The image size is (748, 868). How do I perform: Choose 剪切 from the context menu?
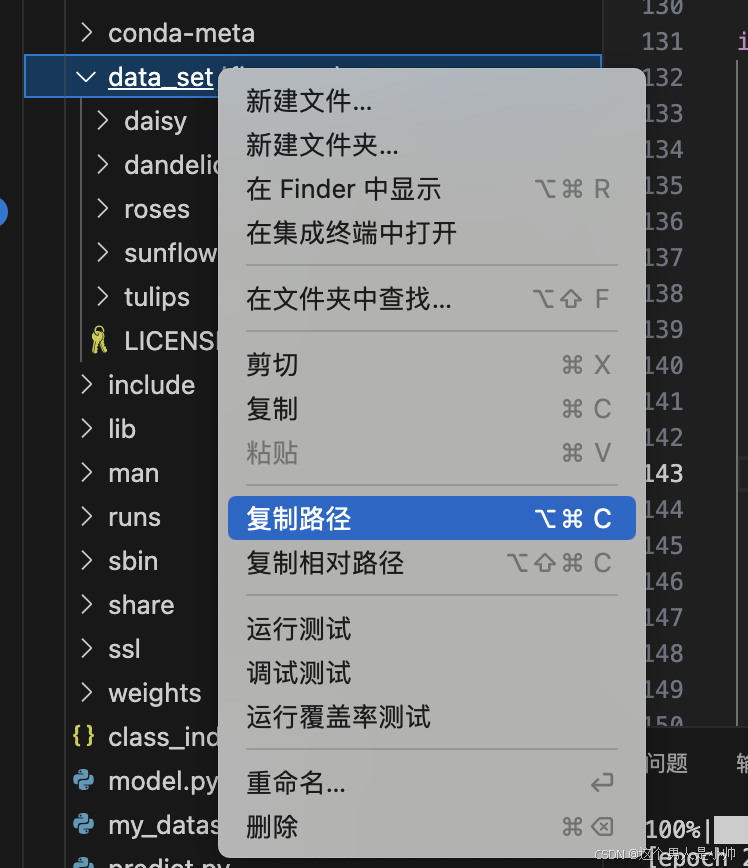click(x=271, y=365)
